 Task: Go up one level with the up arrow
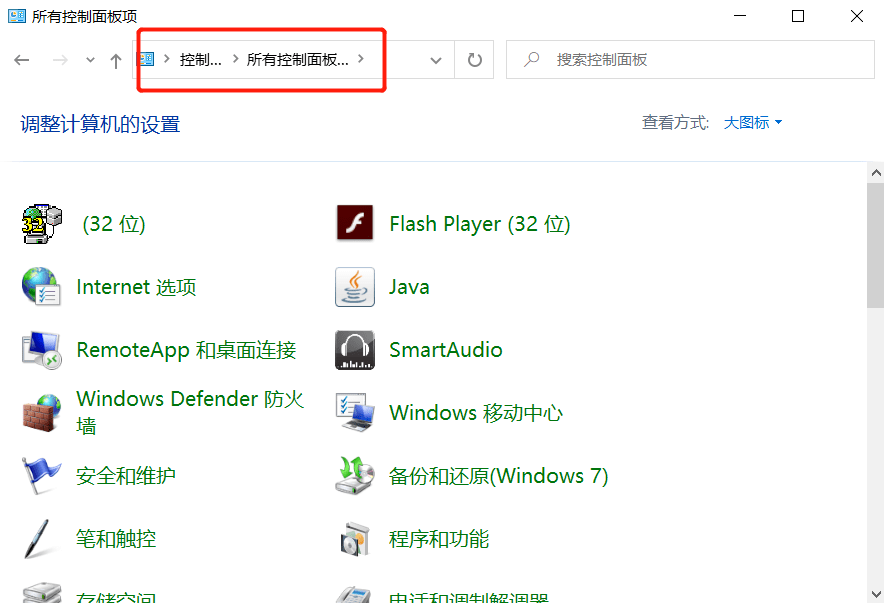click(x=116, y=60)
